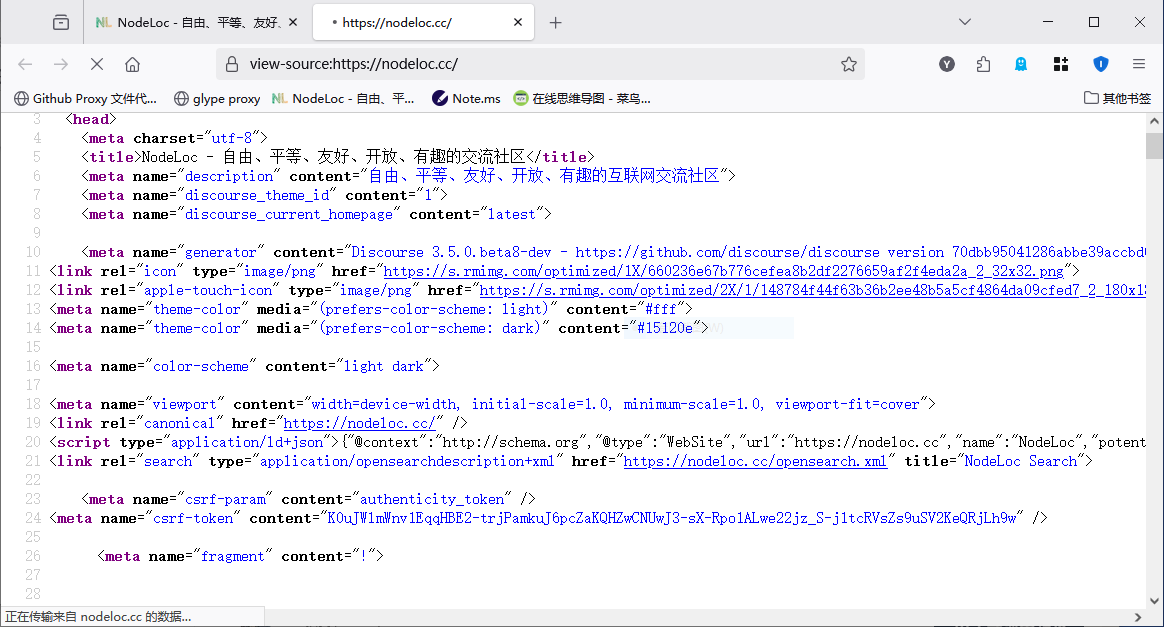Follow the canonical https://nodeloc.cc/ link

pos(359,424)
